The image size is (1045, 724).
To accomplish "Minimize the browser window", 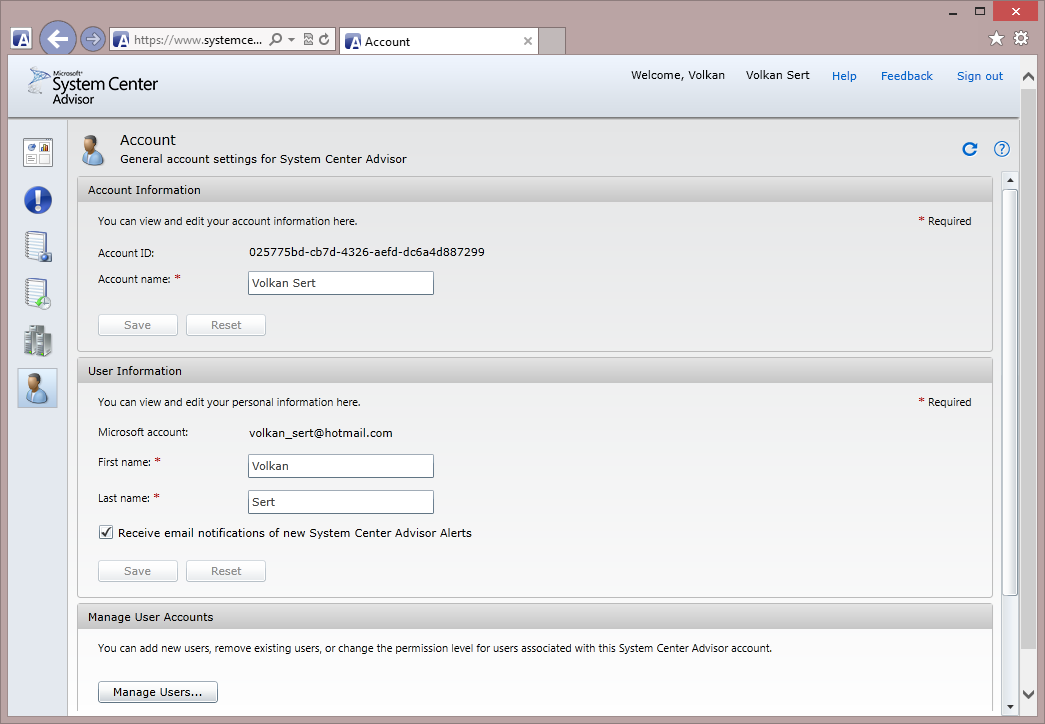I will pos(953,12).
